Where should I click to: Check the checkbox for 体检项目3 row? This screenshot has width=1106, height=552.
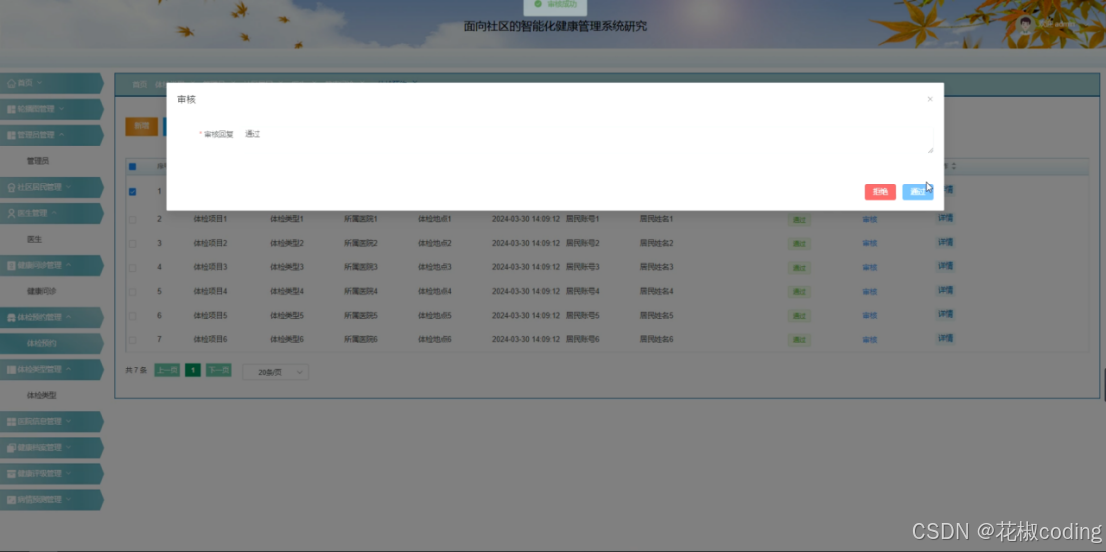[132, 267]
